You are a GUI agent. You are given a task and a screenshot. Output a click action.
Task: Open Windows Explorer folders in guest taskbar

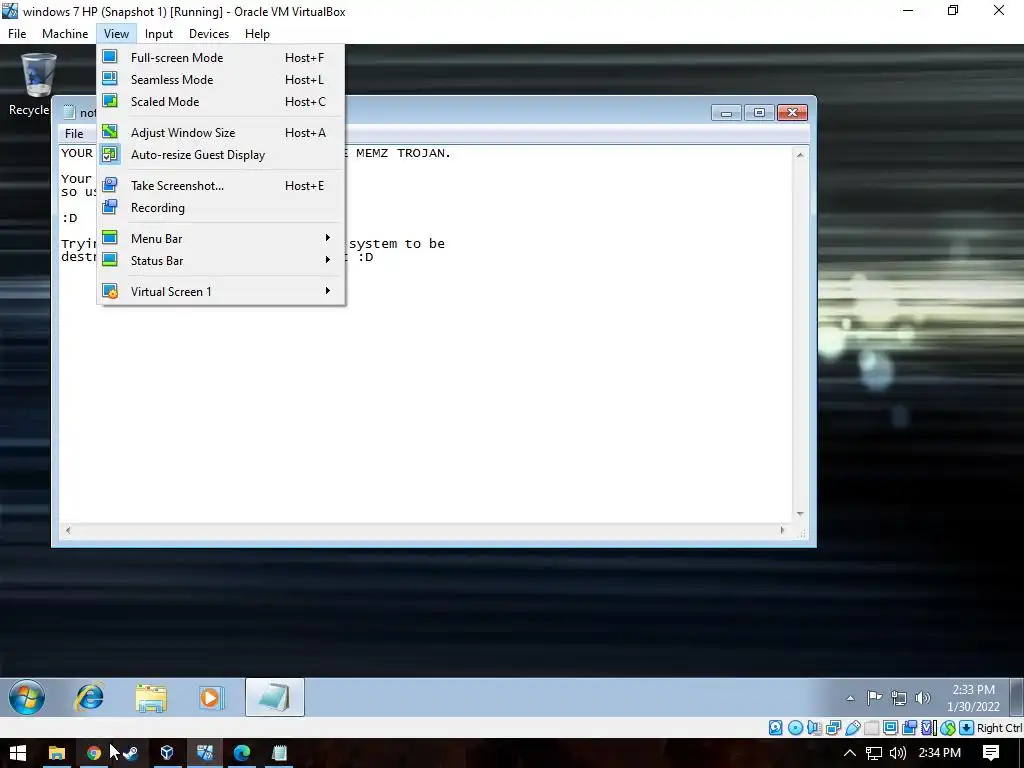click(x=151, y=697)
